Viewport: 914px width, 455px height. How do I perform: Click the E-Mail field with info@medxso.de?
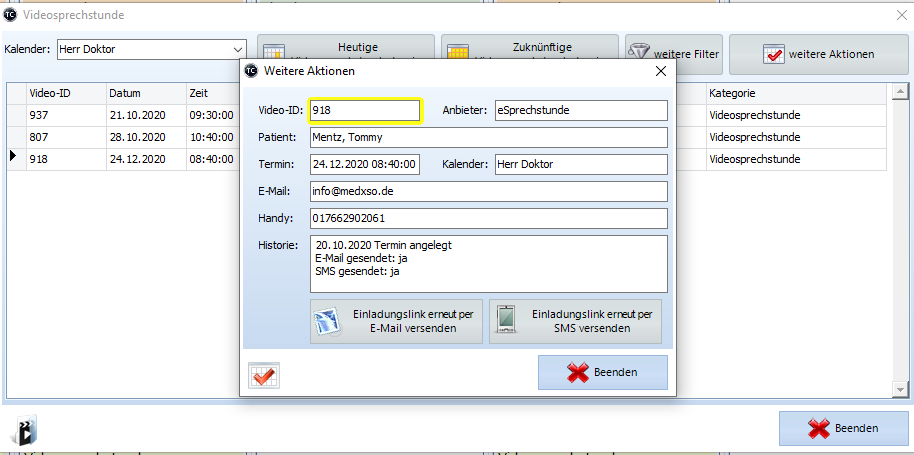(x=488, y=191)
